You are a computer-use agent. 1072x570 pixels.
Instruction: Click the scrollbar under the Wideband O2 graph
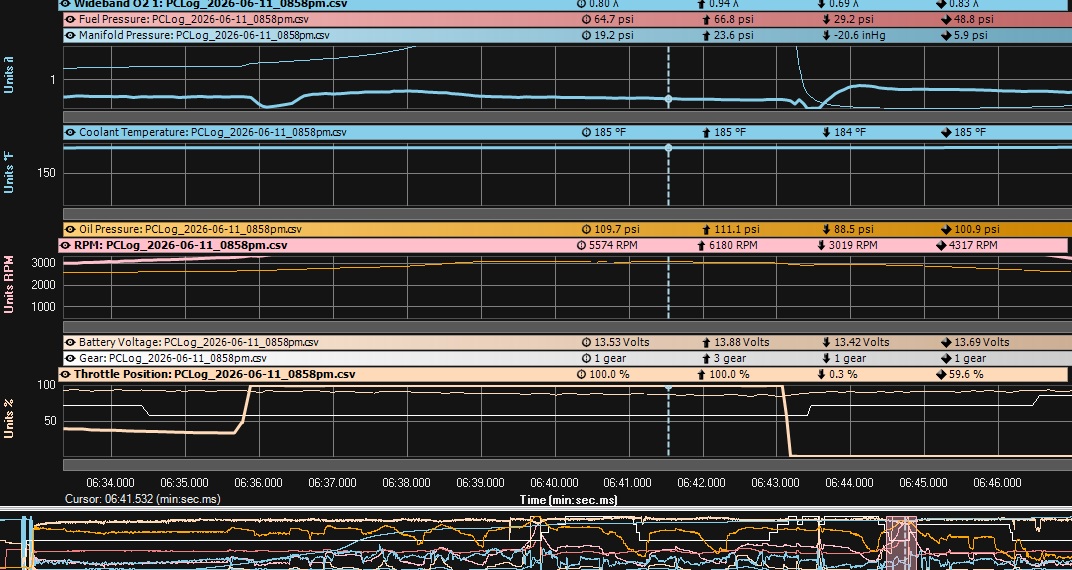click(567, 116)
